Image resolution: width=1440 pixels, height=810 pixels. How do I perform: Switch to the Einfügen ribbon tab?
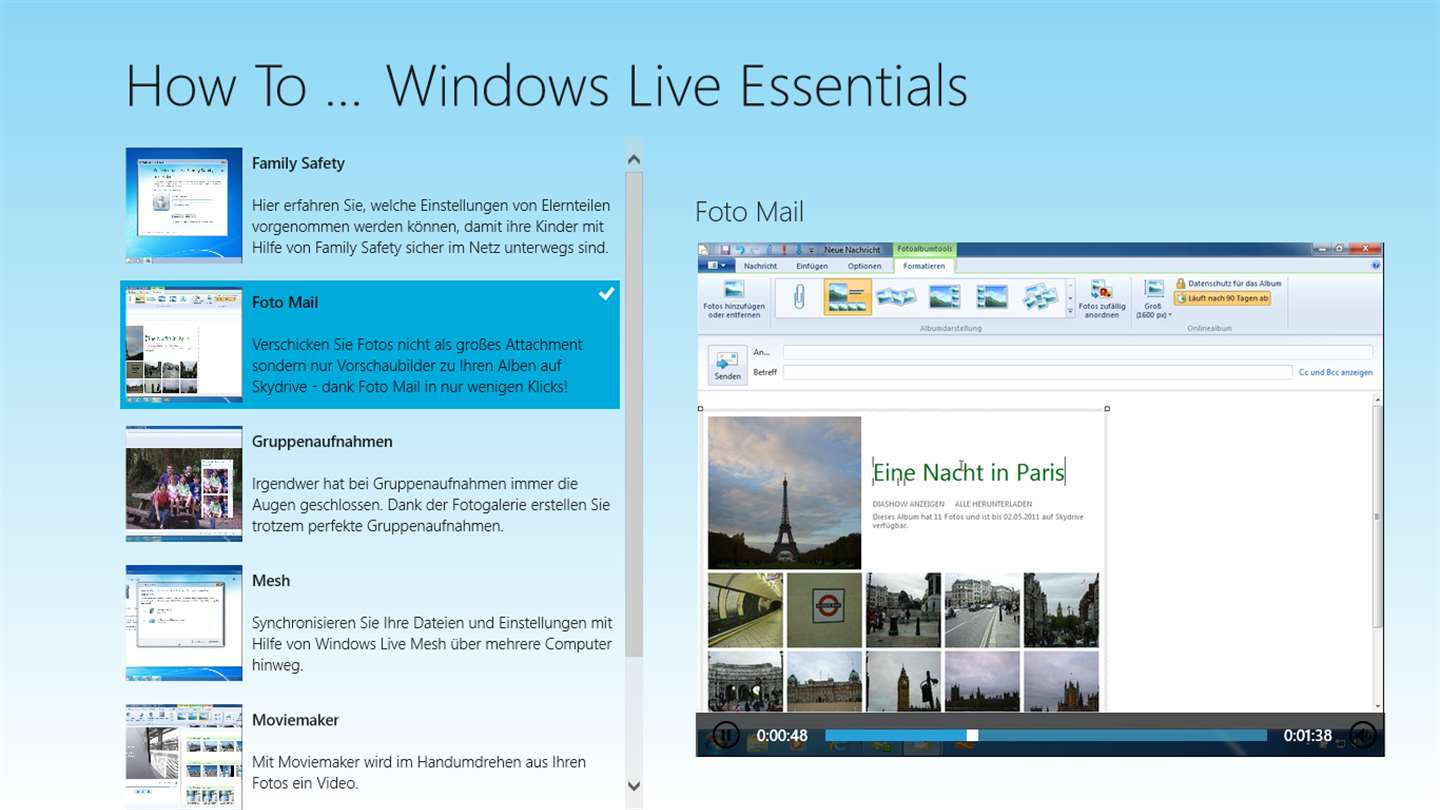812,266
